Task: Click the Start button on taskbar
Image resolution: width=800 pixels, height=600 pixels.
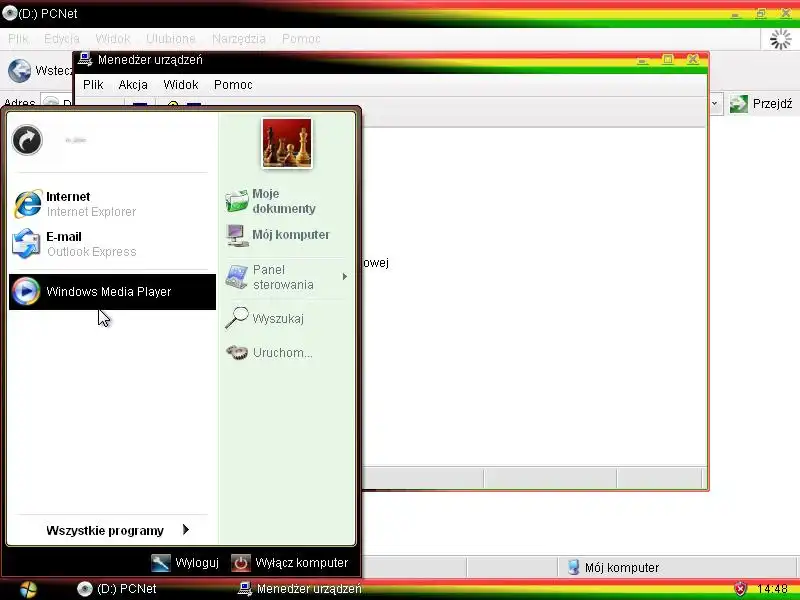Action: 28,589
